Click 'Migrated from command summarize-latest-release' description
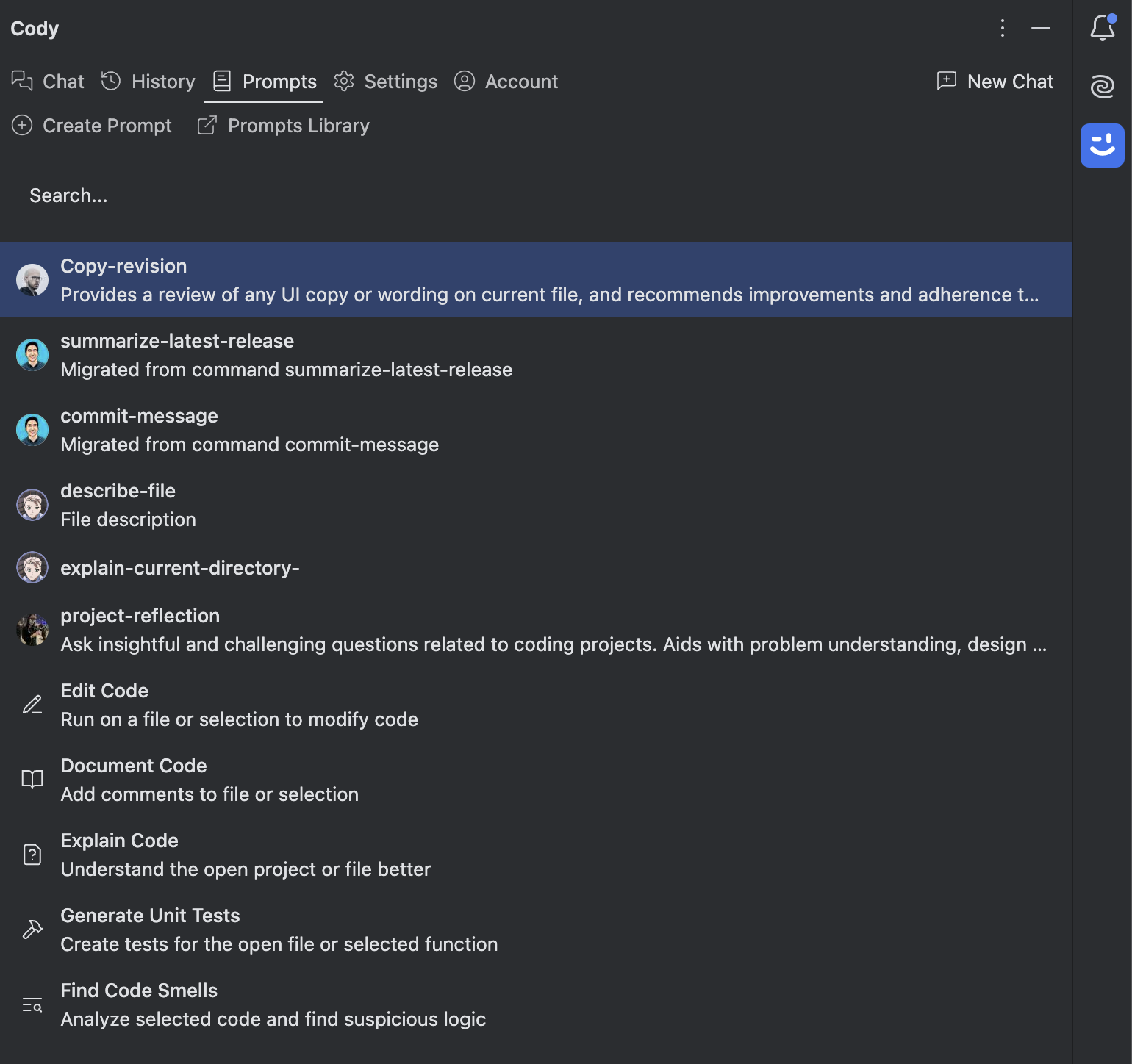Screen dimensions: 1132x1064 pyautogui.click(x=287, y=370)
